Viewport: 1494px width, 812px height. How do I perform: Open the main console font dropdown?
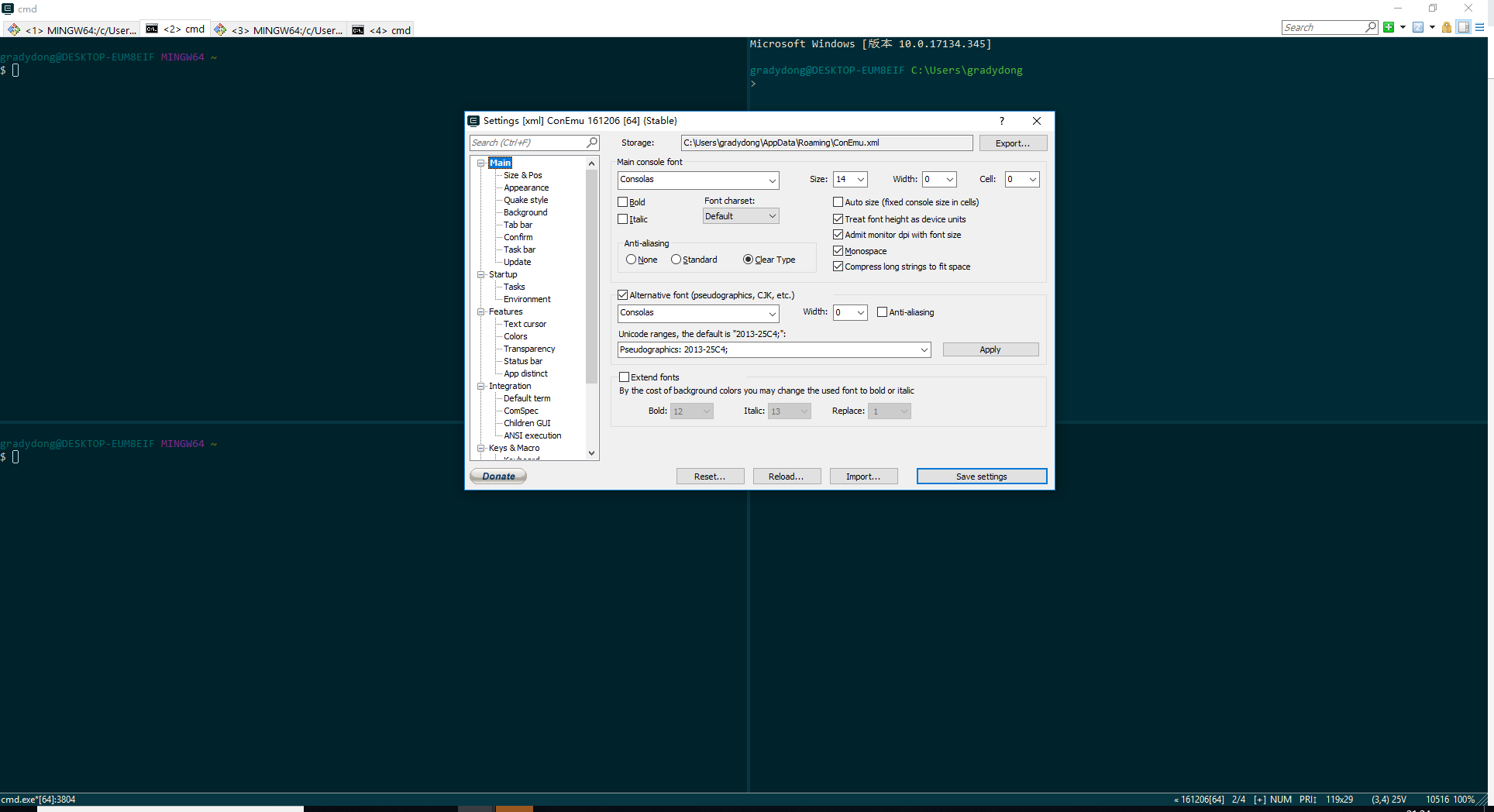772,180
